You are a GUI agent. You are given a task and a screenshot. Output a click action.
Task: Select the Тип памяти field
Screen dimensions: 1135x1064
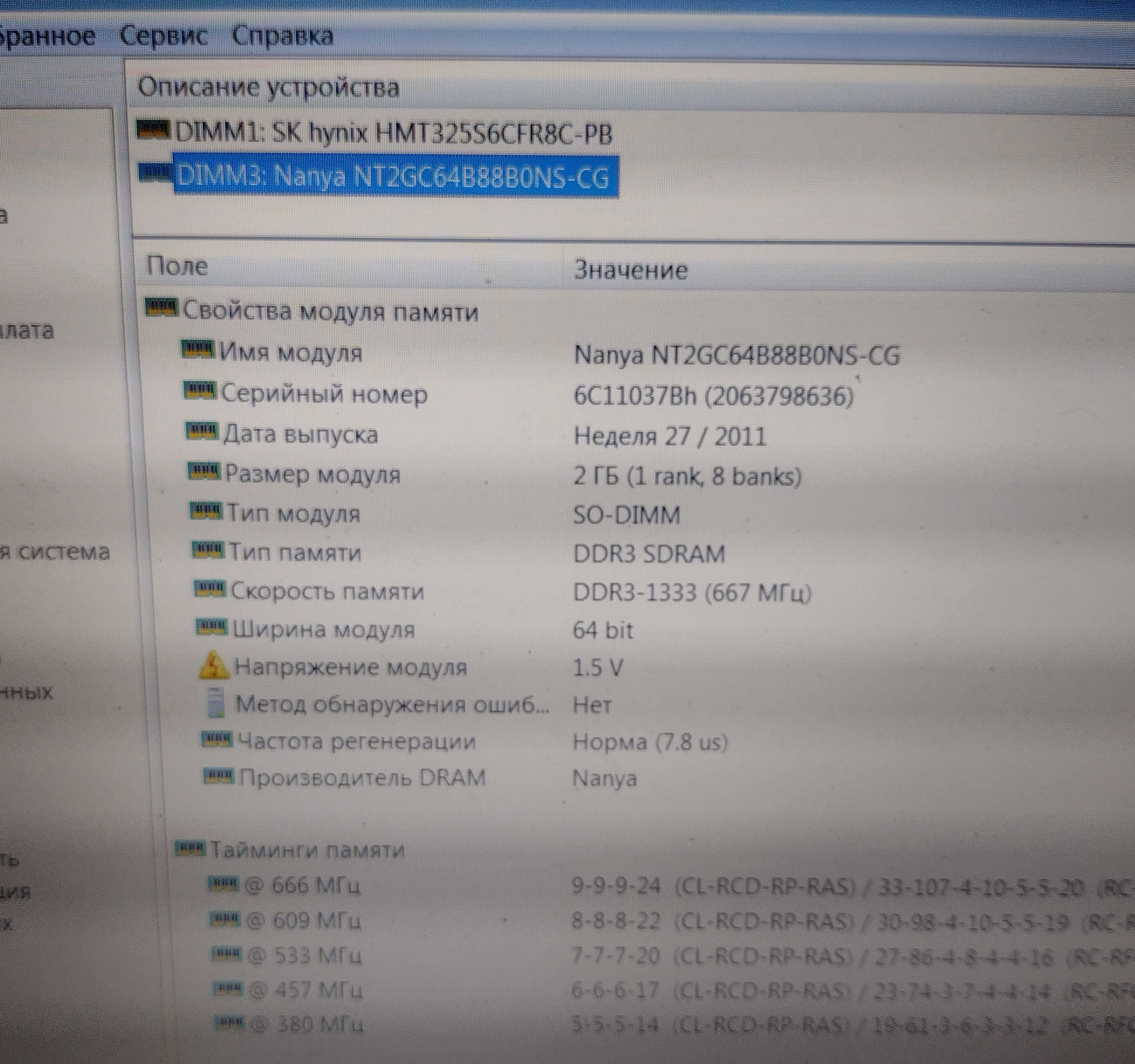[x=295, y=553]
